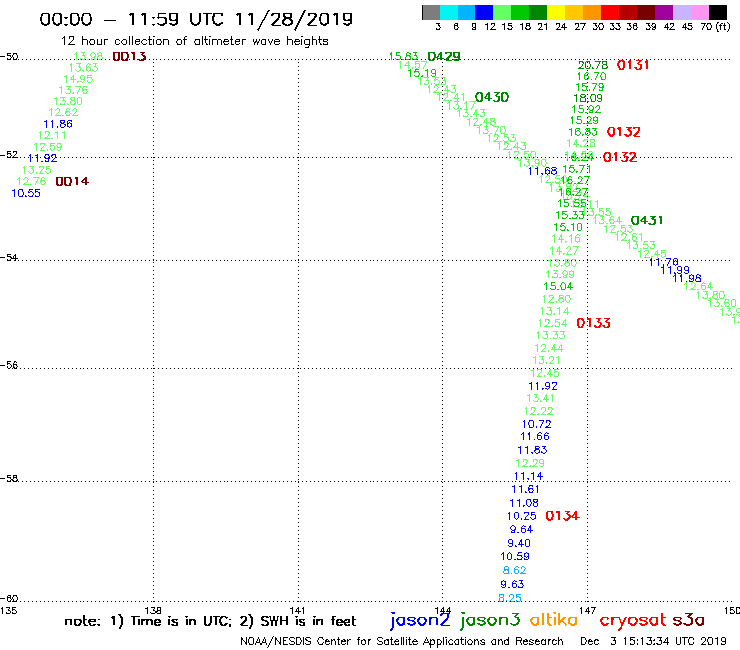
Task: Click the longitude axis label '138'
Action: point(153,610)
